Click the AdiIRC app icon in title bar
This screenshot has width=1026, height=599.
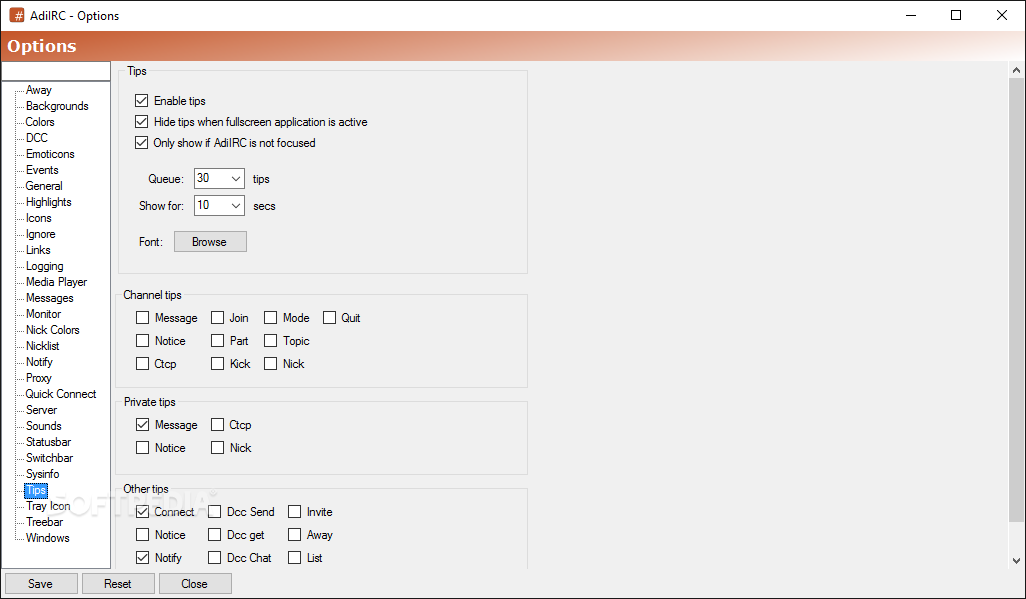pos(16,15)
